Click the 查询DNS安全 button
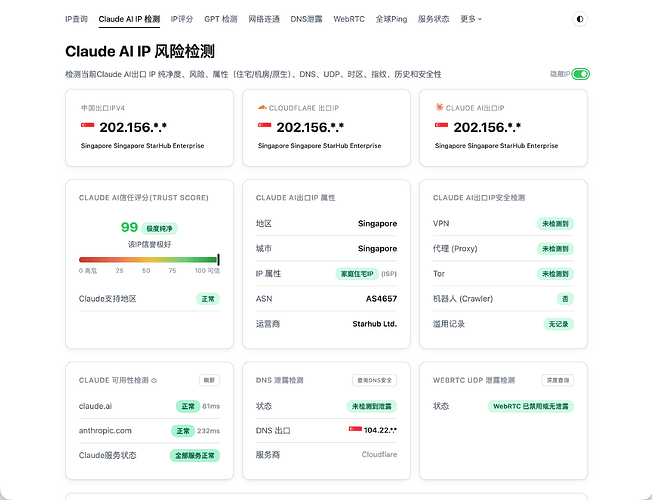 375,380
